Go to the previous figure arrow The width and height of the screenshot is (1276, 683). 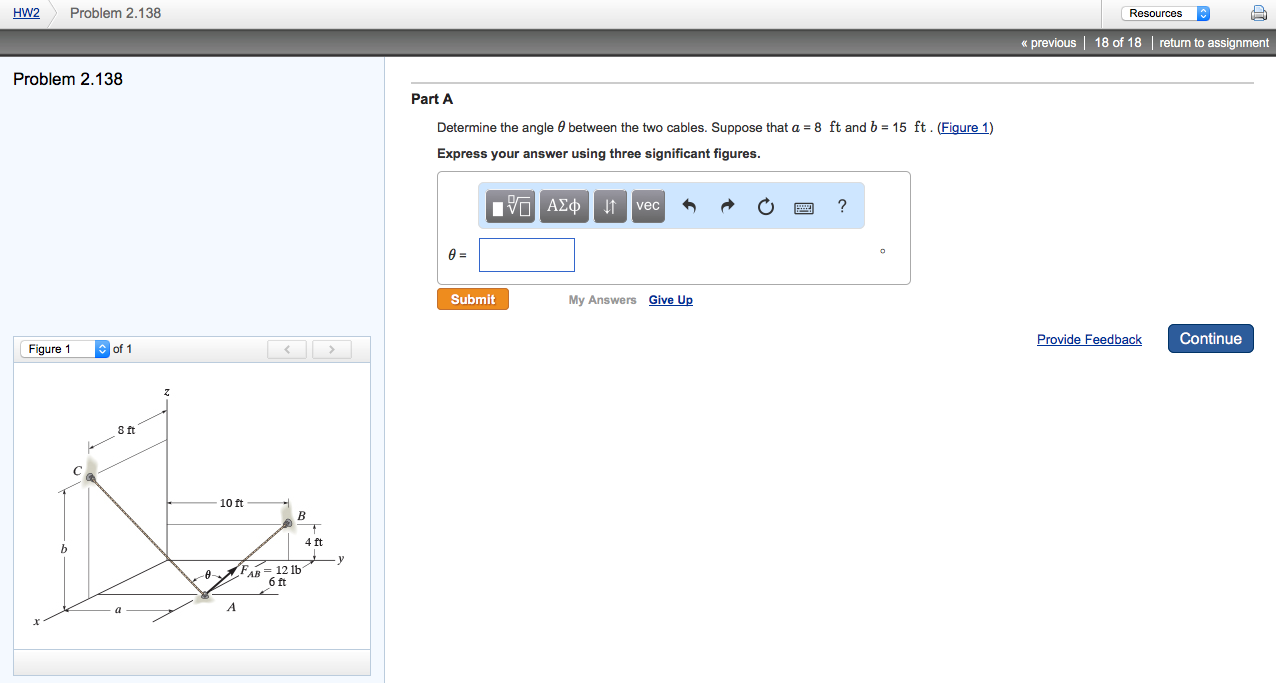coord(287,349)
